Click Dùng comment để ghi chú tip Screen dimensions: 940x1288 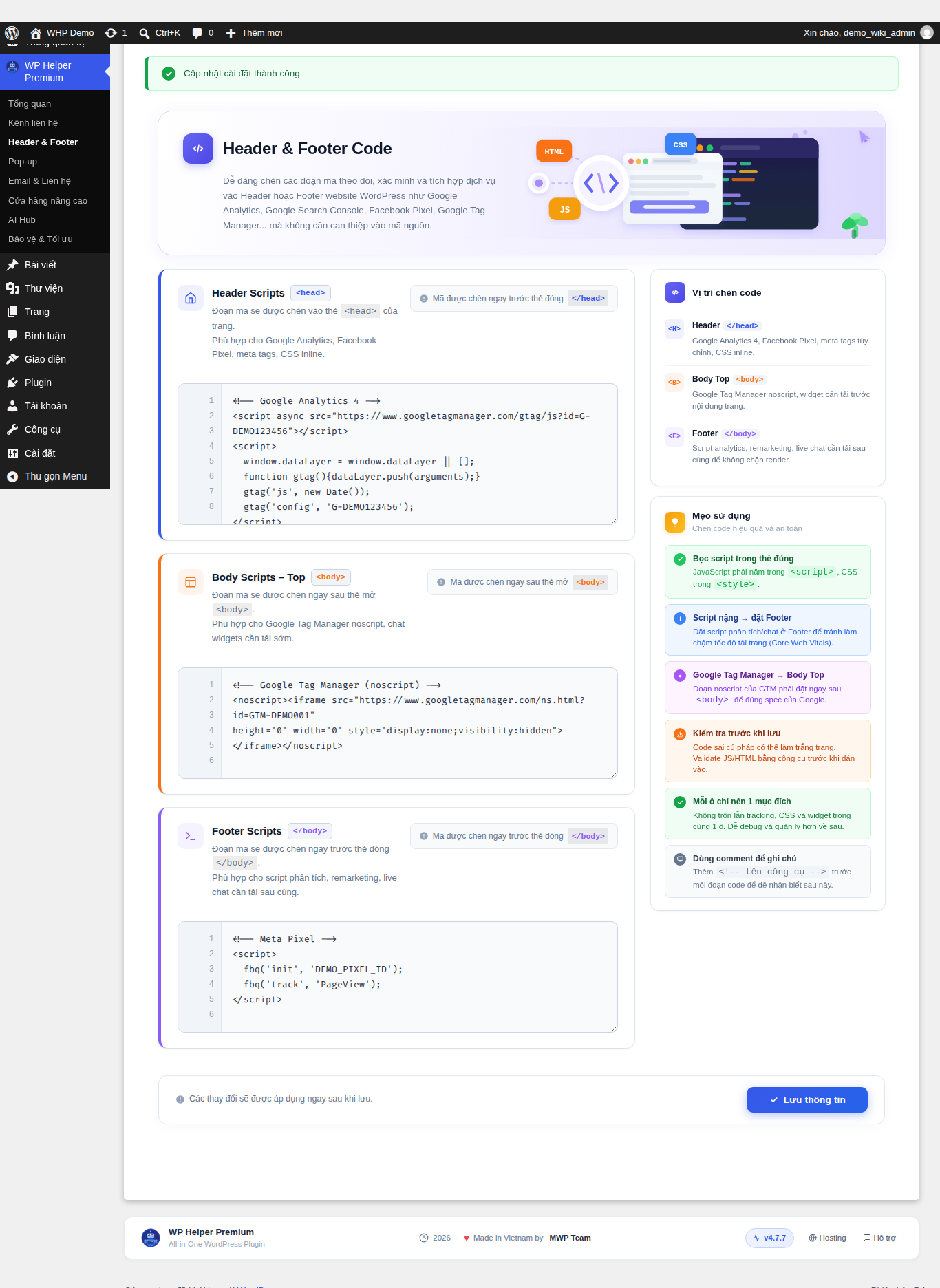click(x=768, y=871)
